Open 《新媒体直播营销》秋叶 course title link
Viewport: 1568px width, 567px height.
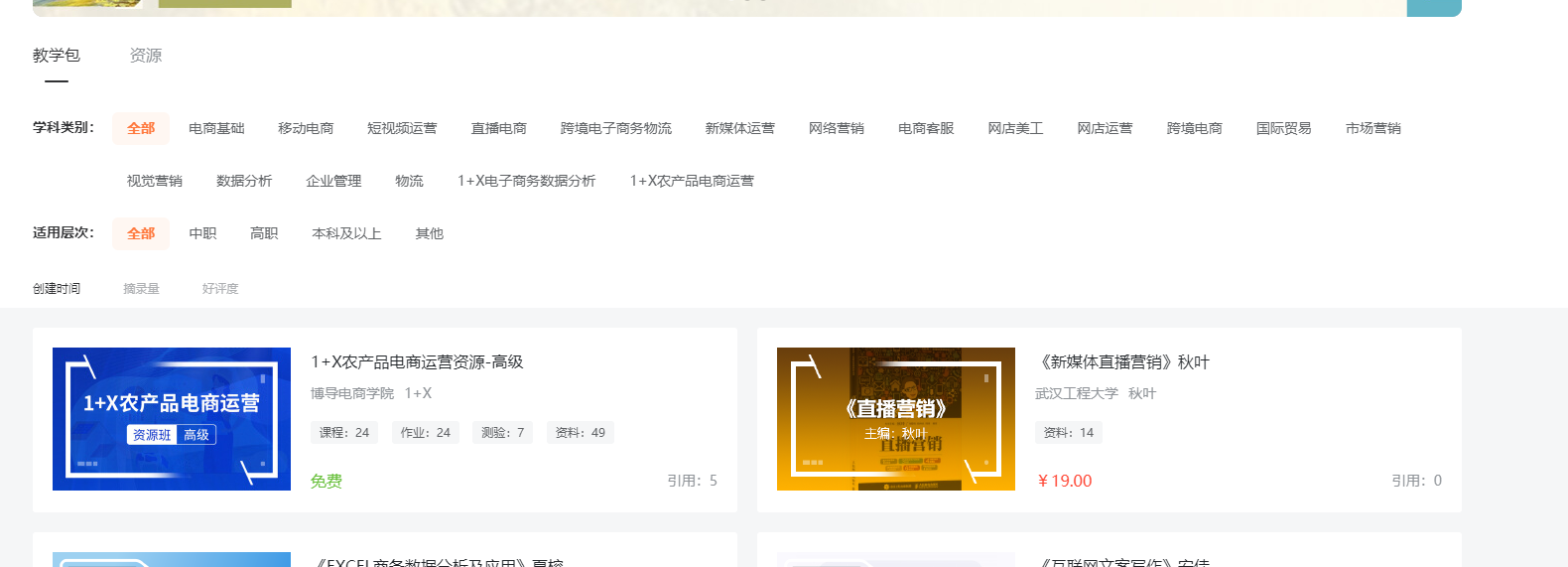(1123, 362)
